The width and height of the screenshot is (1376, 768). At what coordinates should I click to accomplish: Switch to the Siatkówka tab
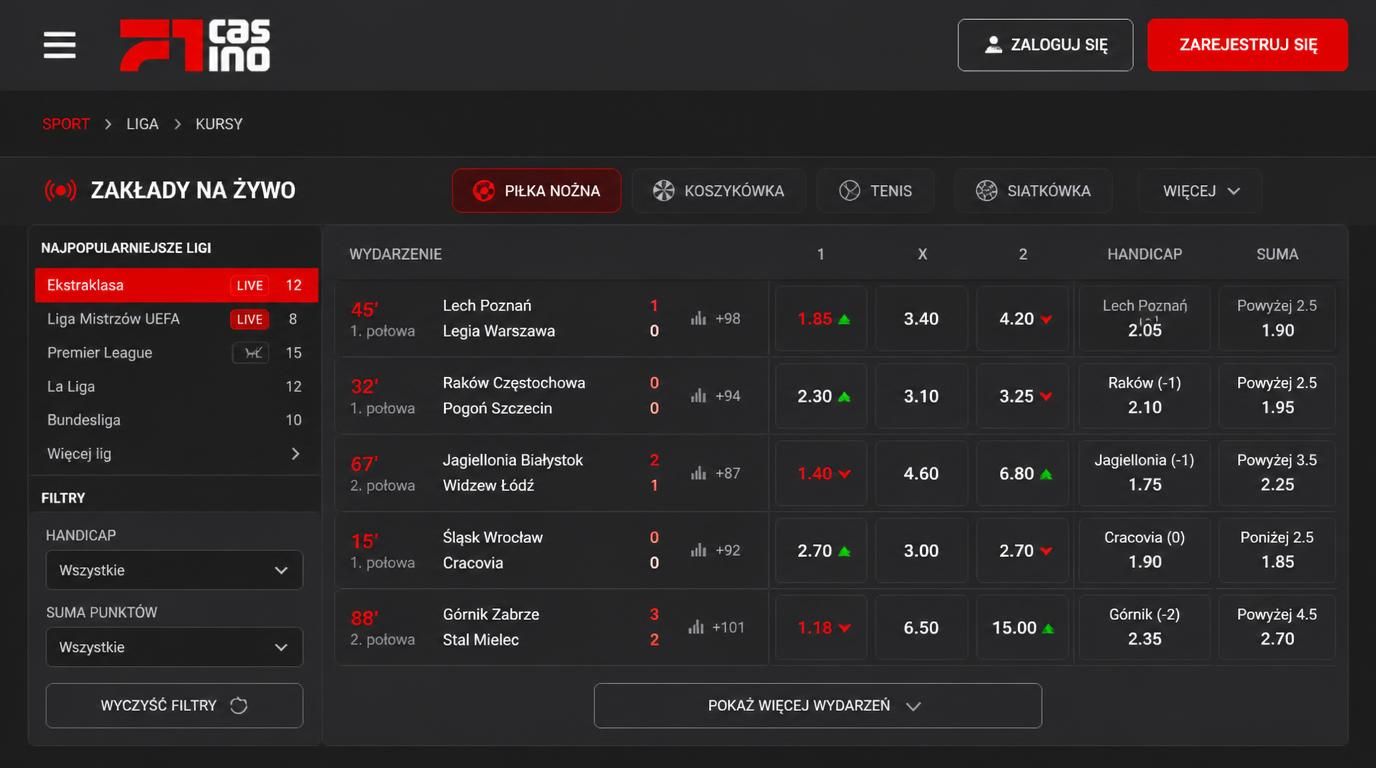1033,190
